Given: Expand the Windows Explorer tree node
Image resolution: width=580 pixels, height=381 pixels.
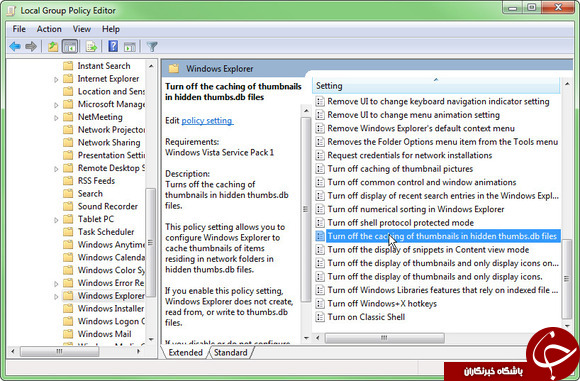Looking at the screenshot, I should (56, 297).
